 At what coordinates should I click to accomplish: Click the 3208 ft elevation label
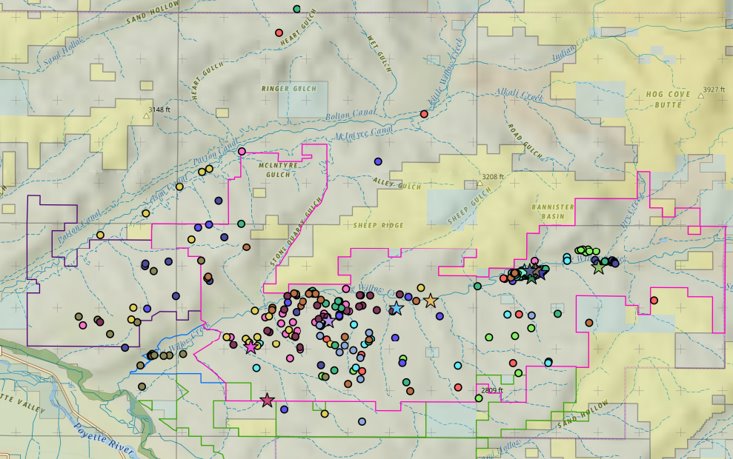coord(493,177)
